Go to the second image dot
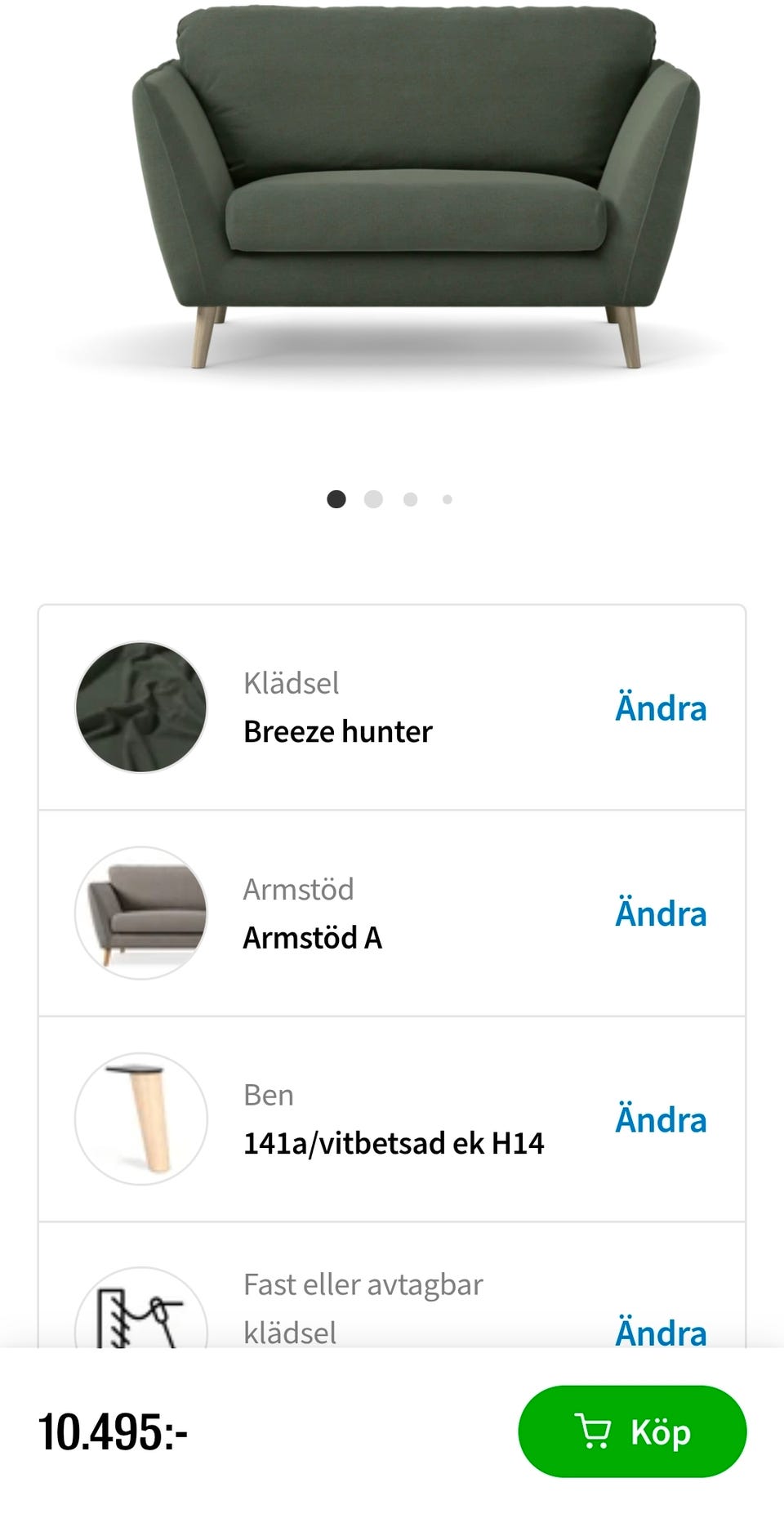This screenshot has height=1514, width=784. click(x=373, y=499)
